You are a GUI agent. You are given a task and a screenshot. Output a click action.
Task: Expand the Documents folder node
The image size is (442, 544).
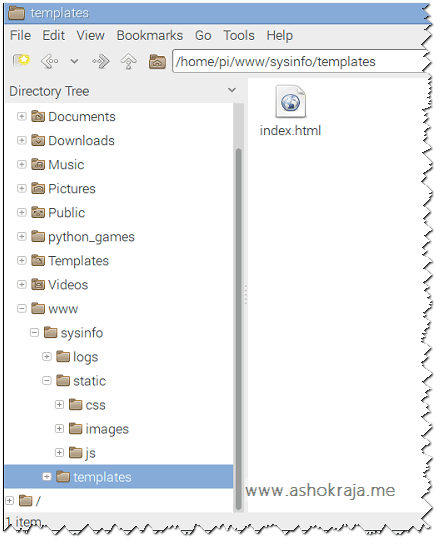click(22, 116)
